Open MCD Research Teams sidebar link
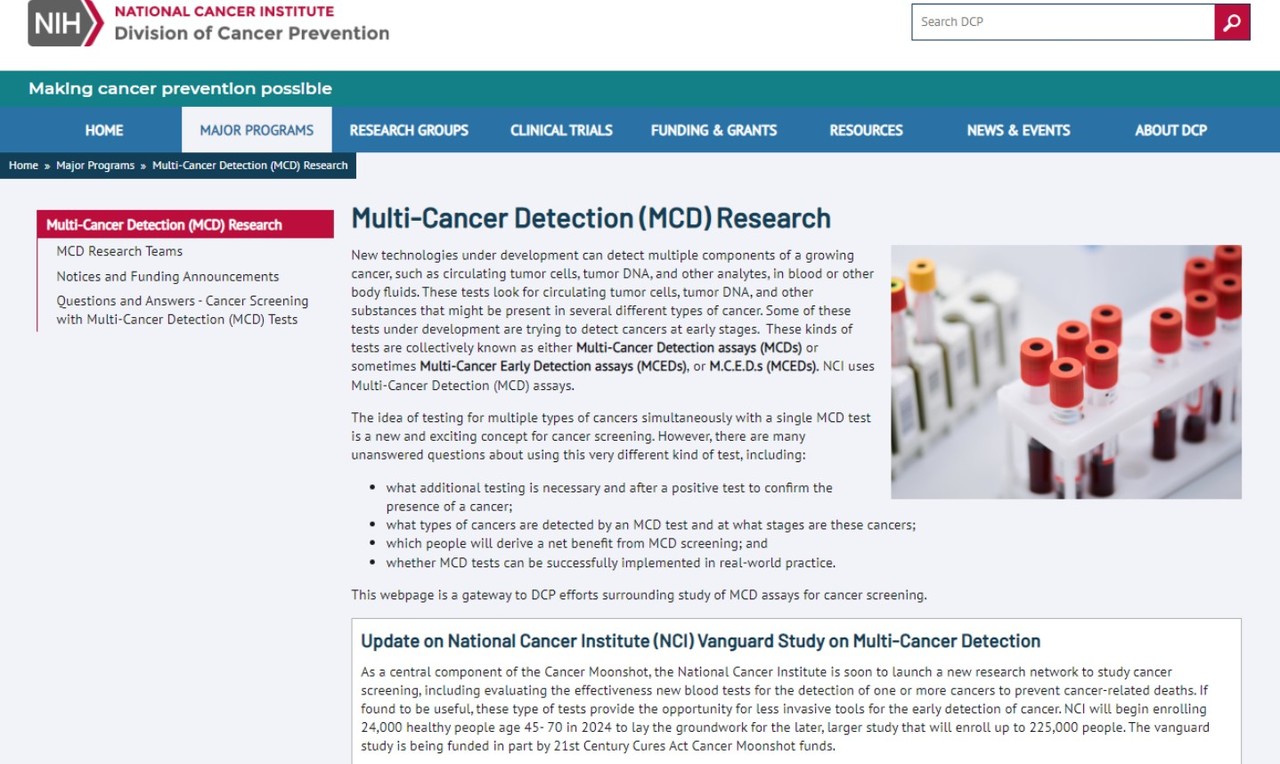 119,251
